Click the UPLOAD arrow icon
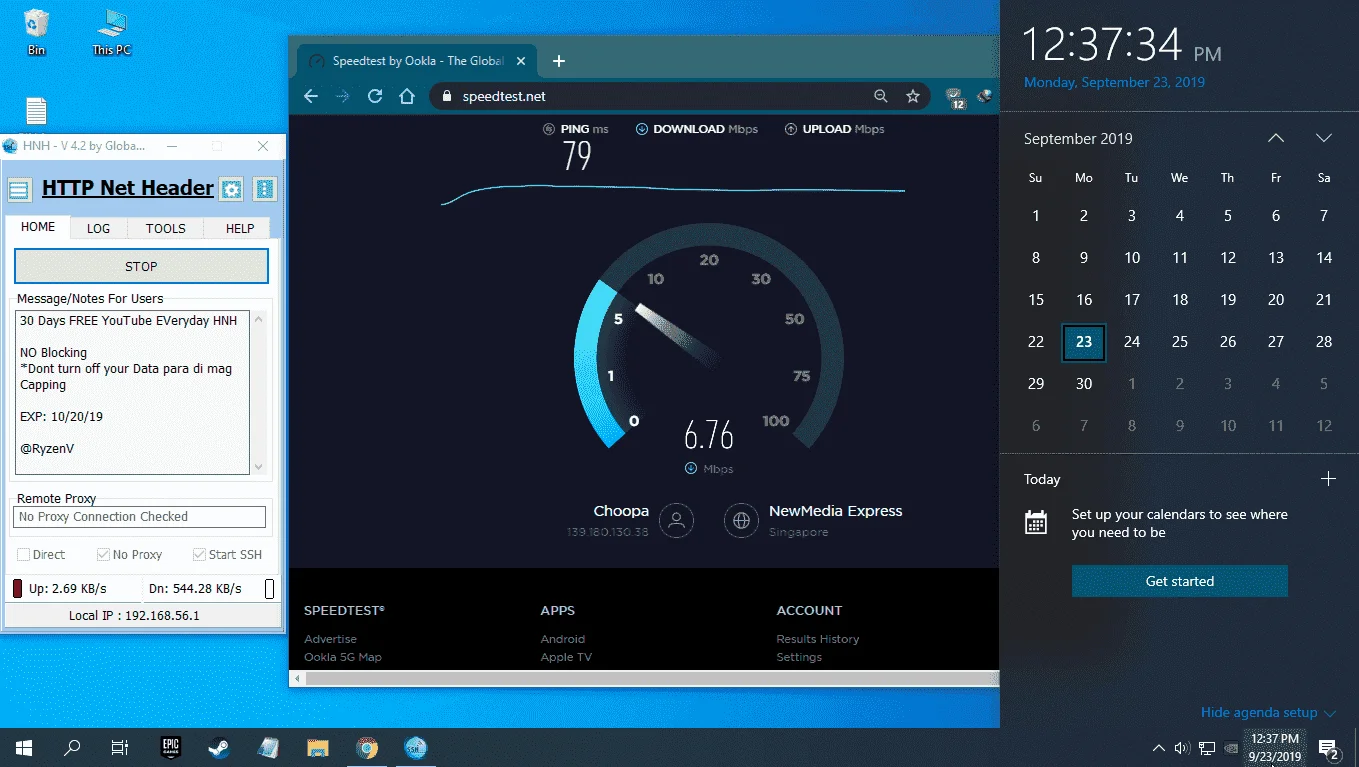This screenshot has height=767, width=1359. click(x=791, y=129)
